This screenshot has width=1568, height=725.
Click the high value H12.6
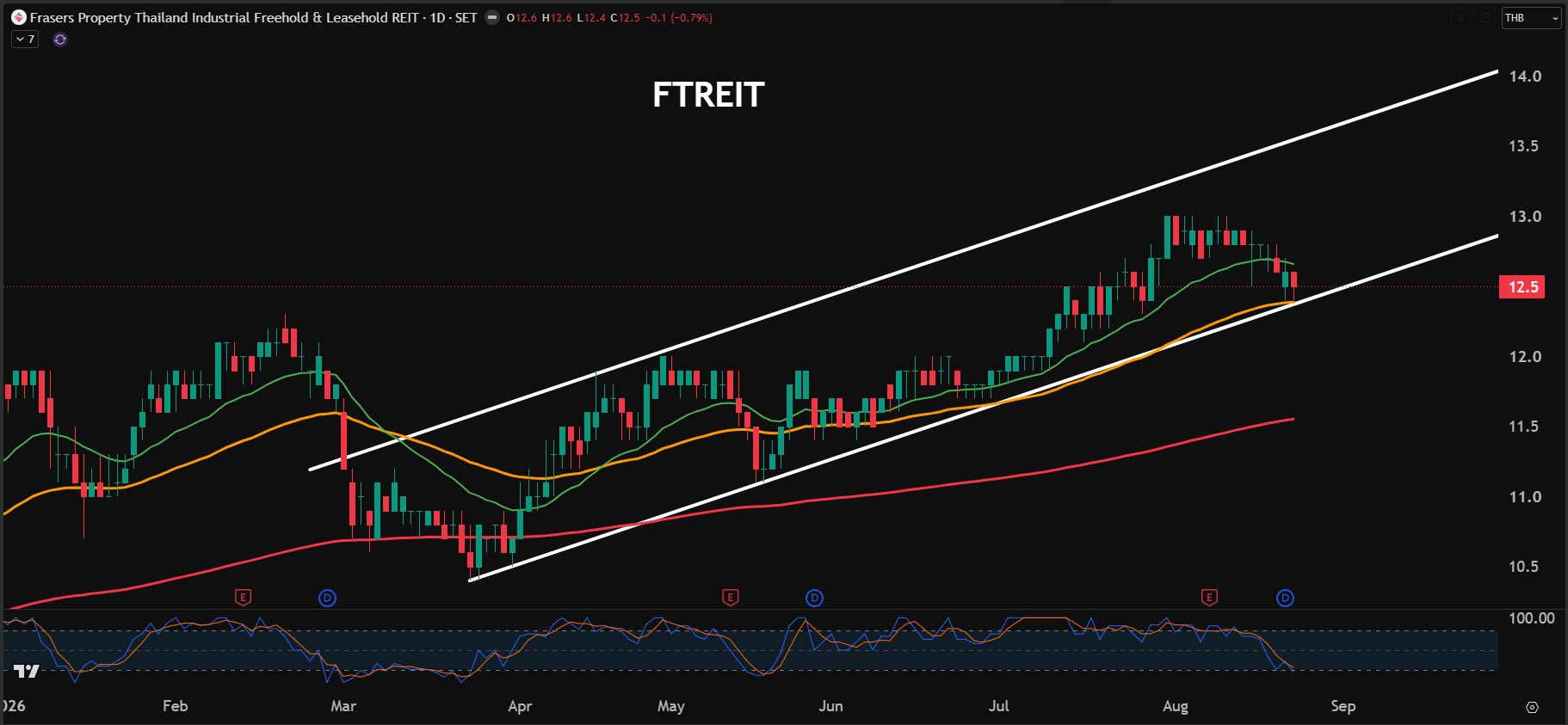557,17
